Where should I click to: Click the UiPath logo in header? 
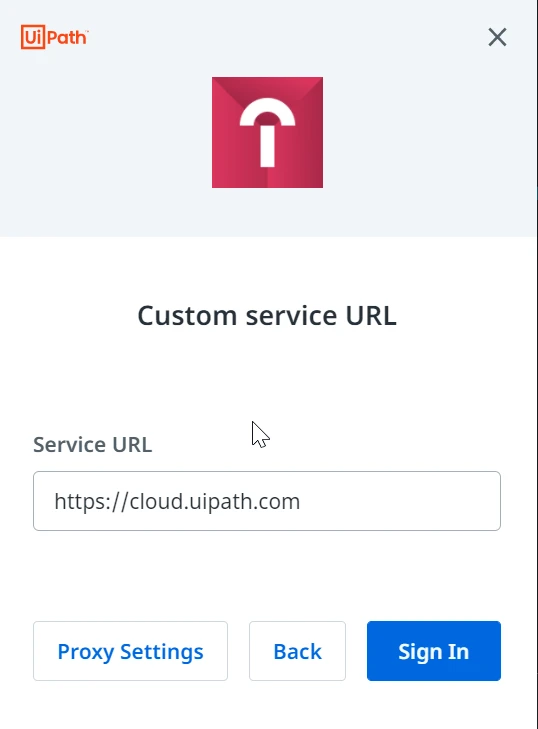click(54, 37)
